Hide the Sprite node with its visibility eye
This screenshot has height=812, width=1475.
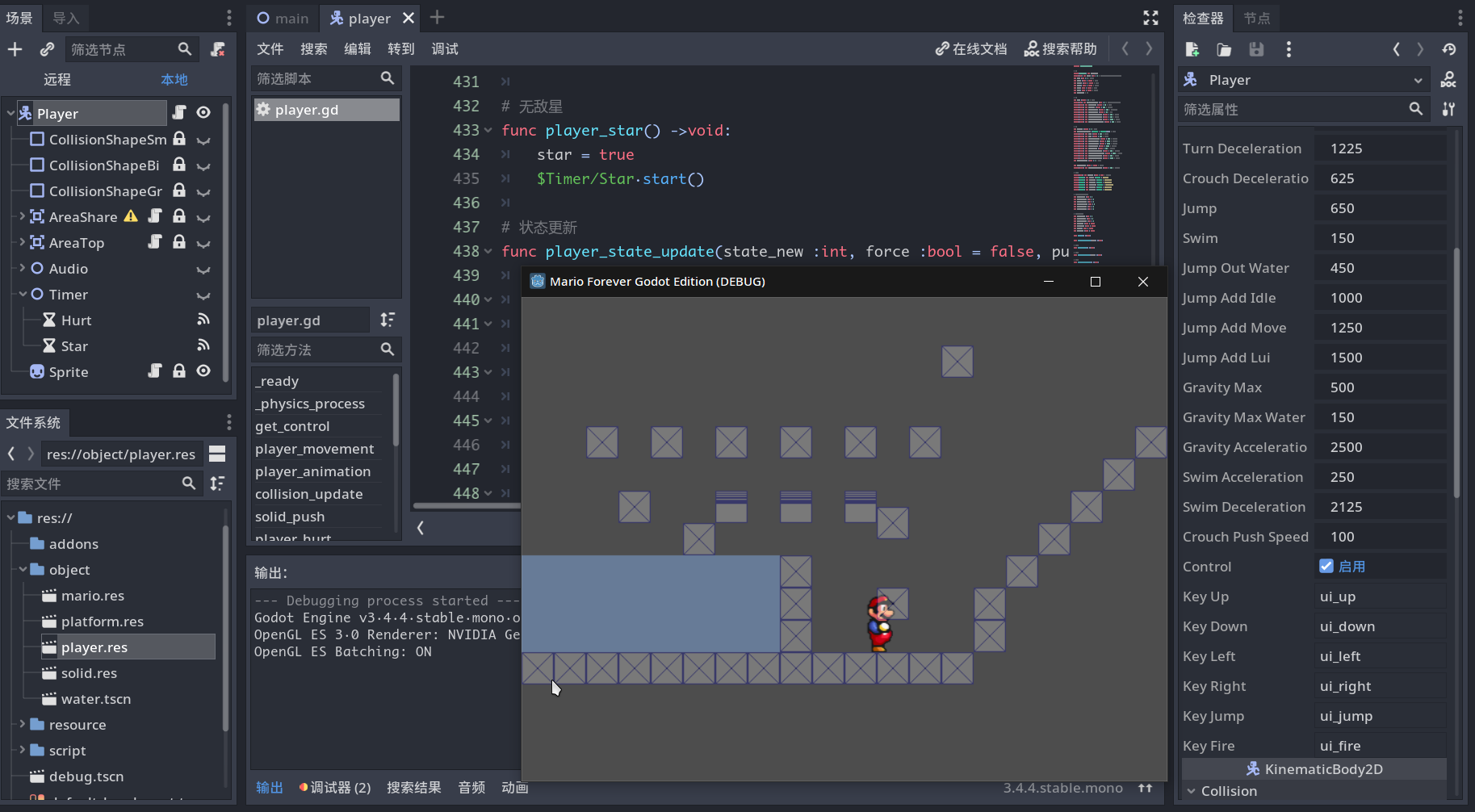pos(203,370)
